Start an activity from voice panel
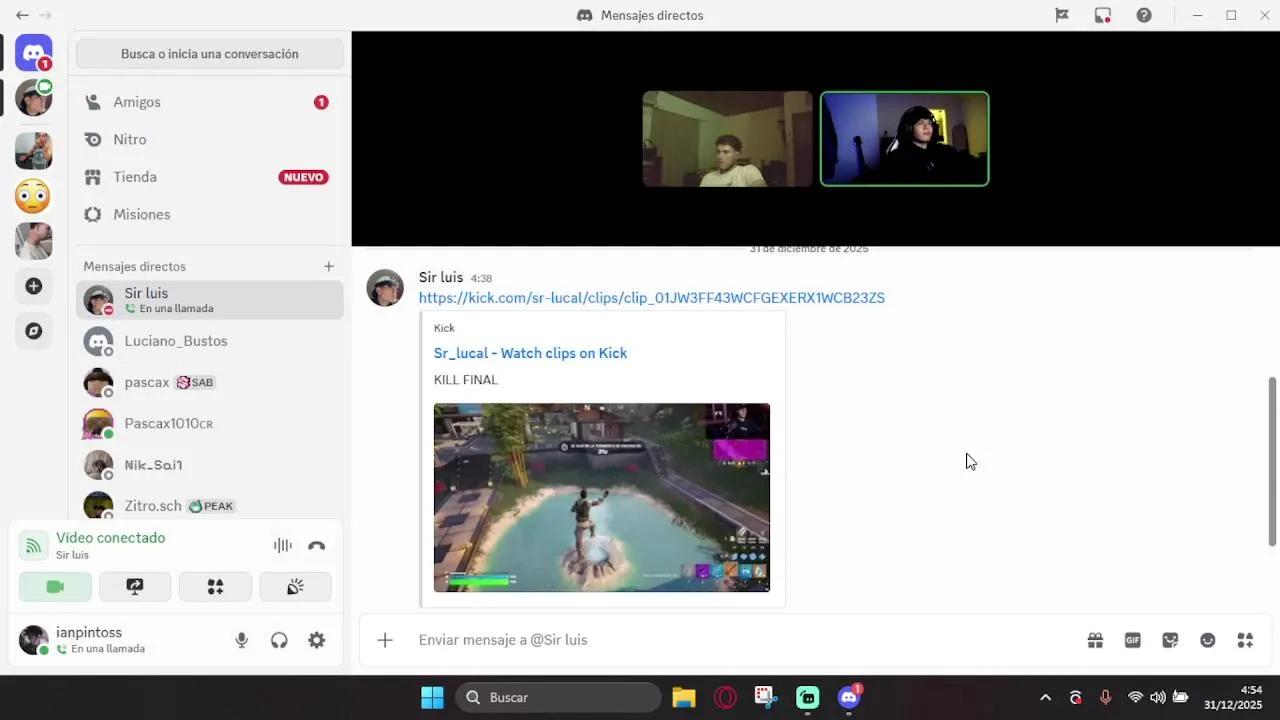The height and width of the screenshot is (720, 1280). point(215,587)
